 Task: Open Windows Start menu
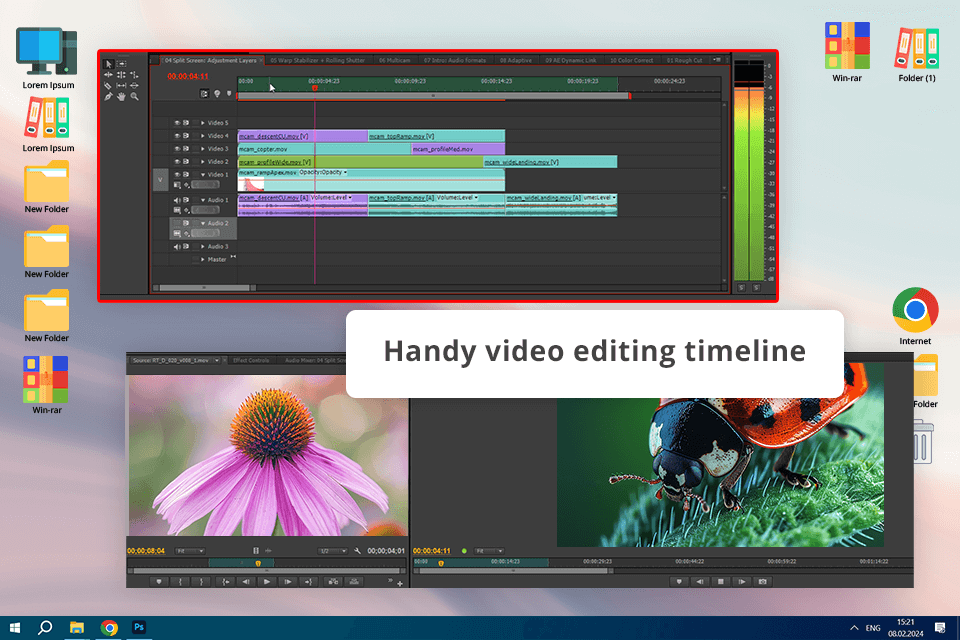pos(15,628)
